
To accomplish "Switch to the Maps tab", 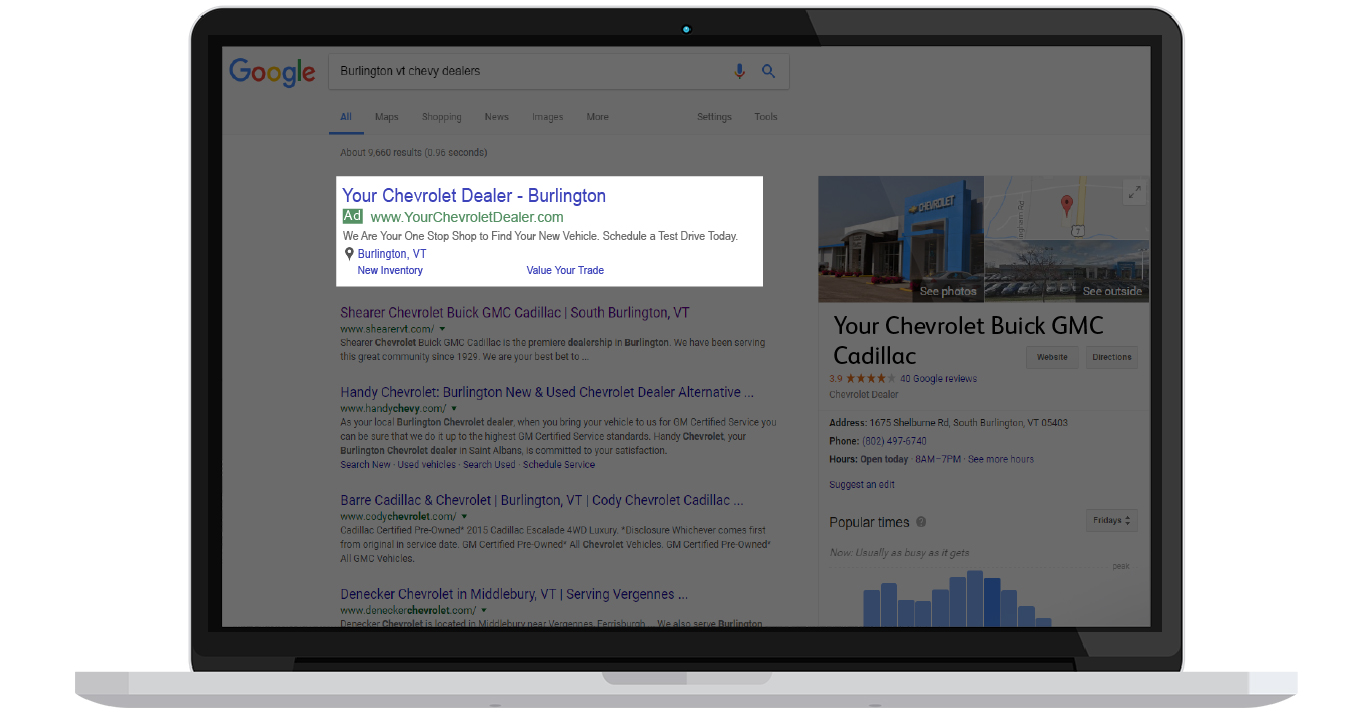I will (x=387, y=117).
